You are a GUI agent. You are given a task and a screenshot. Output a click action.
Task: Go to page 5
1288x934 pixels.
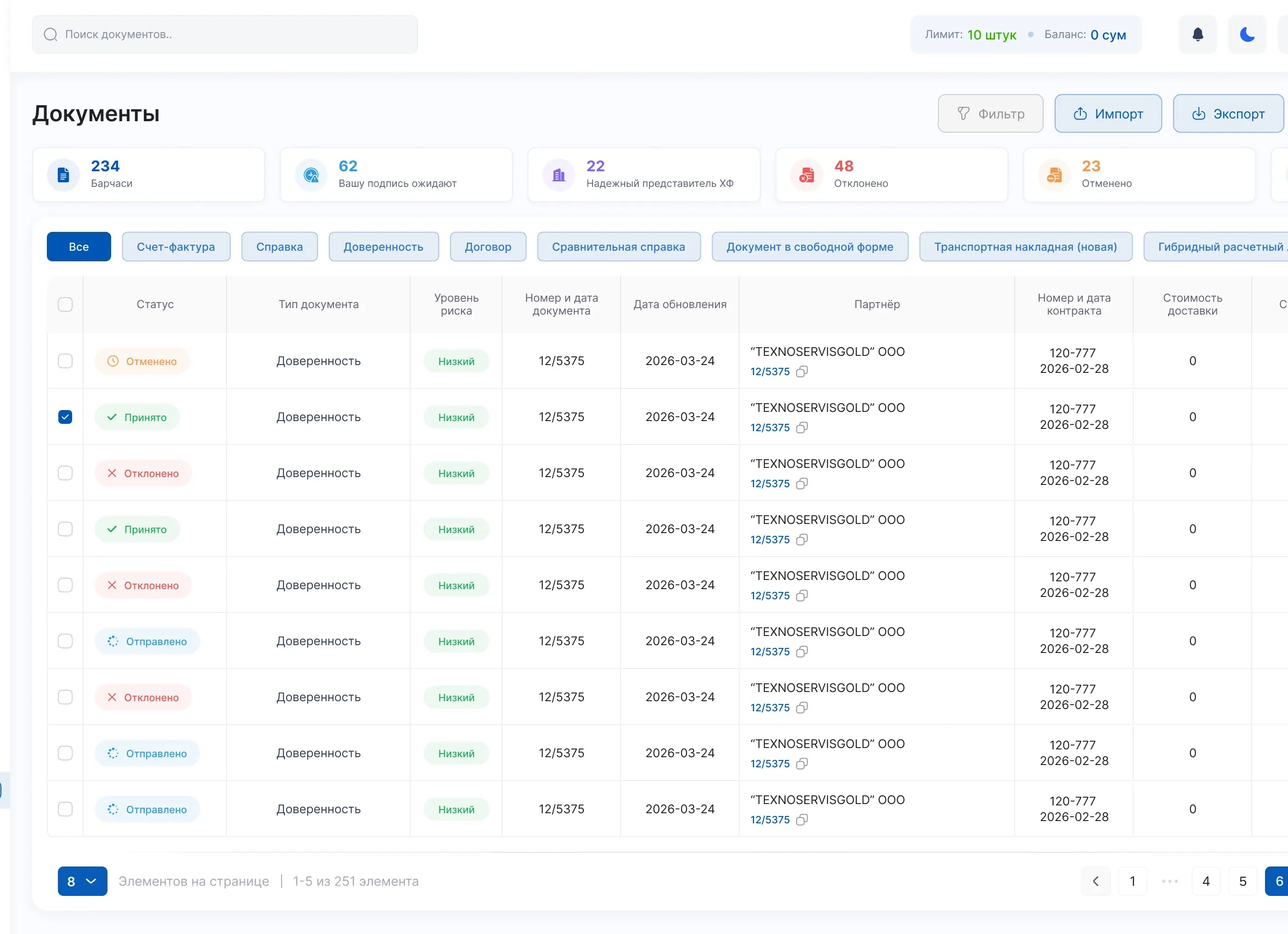point(1243,881)
